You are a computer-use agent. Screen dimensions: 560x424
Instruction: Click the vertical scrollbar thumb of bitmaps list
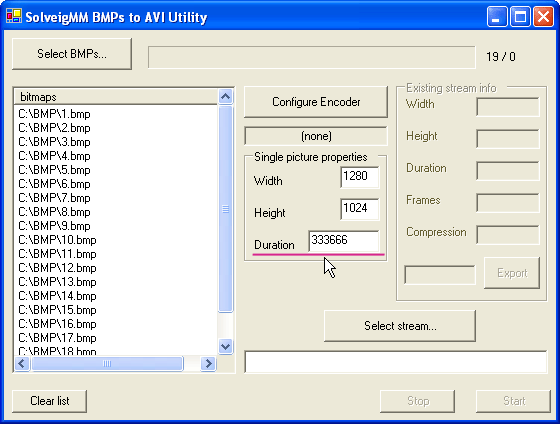pyautogui.click(x=225, y=209)
